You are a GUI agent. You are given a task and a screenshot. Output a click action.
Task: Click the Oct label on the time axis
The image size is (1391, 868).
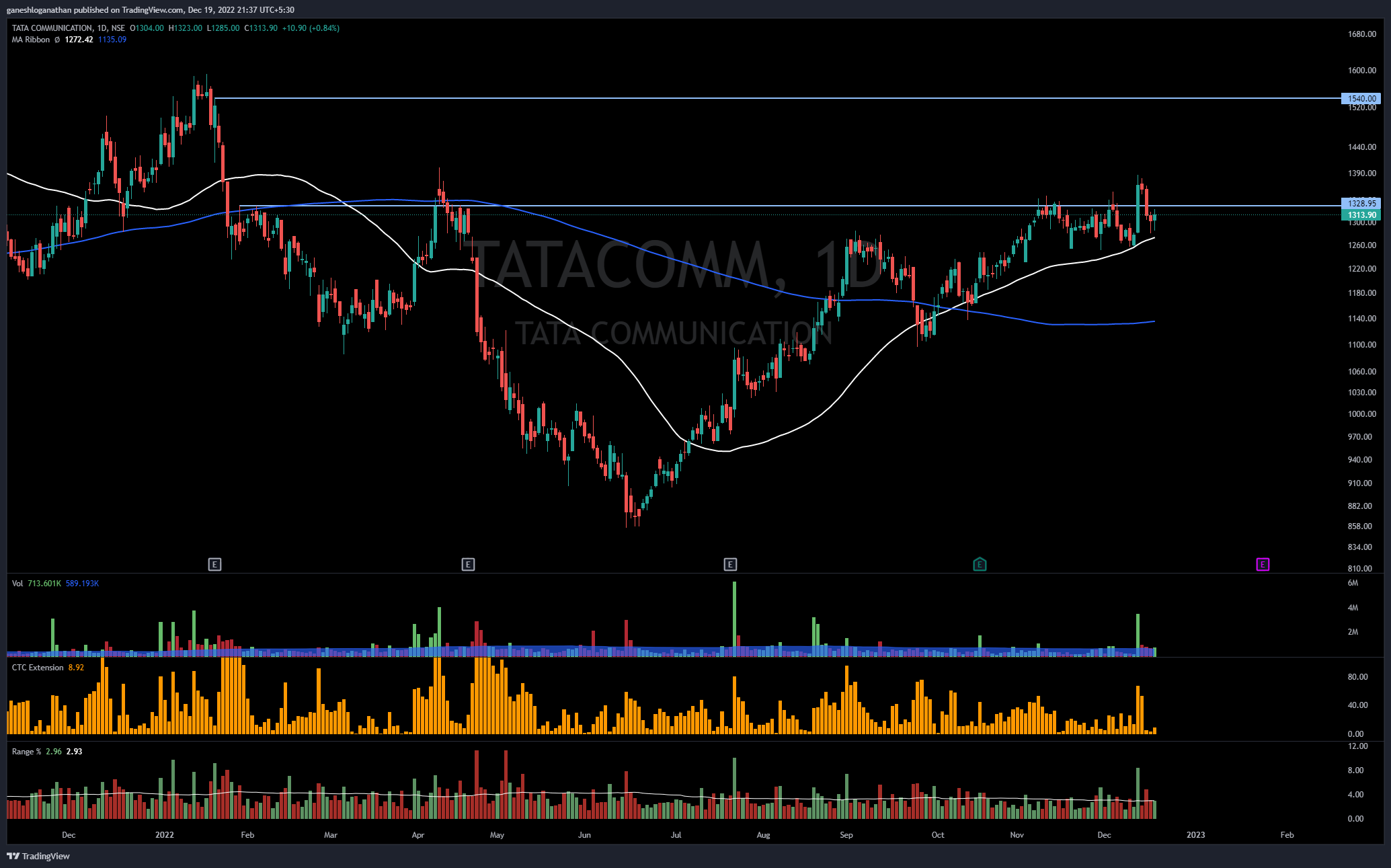(938, 835)
